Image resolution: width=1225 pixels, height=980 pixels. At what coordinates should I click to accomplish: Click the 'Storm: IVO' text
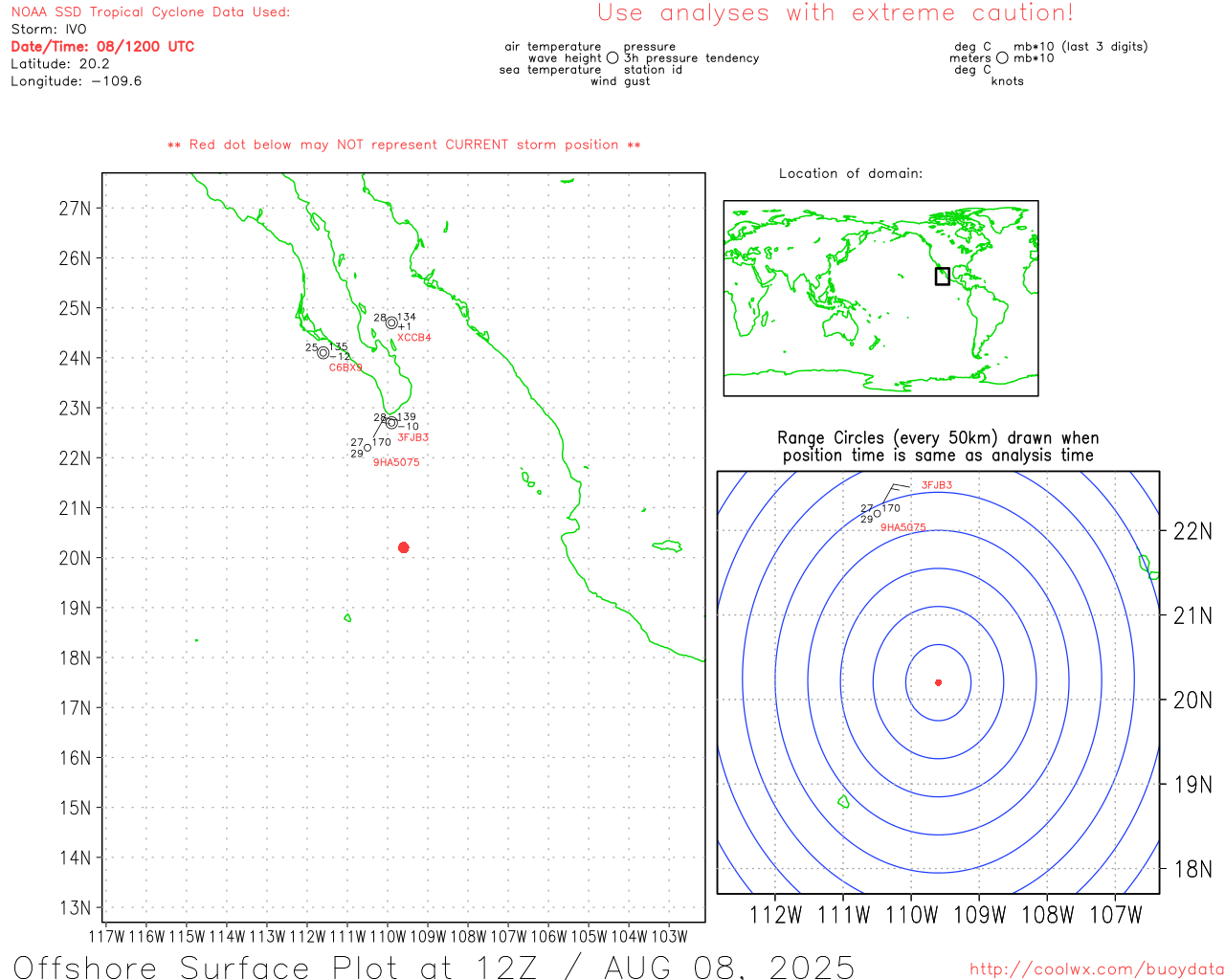click(49, 30)
